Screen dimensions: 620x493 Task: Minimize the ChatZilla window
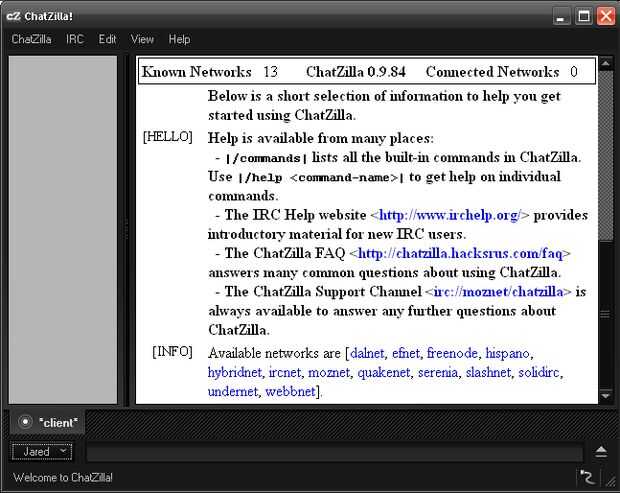coord(561,16)
